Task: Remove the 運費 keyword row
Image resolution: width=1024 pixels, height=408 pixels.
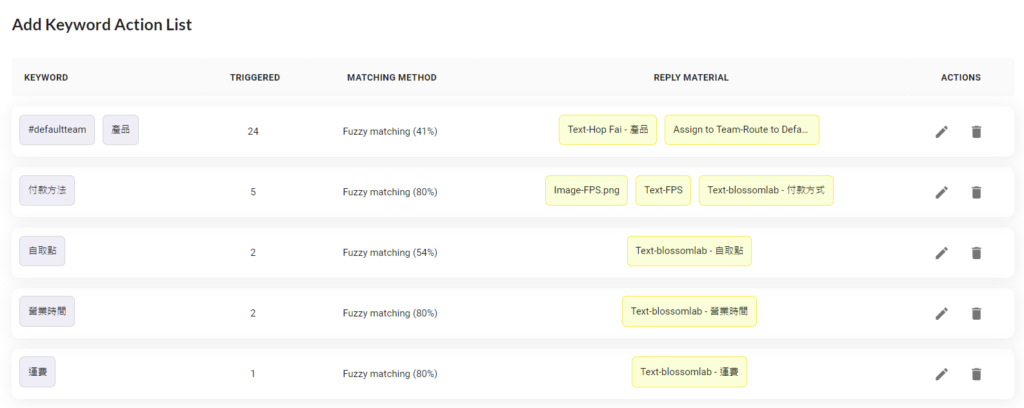Action: [x=976, y=374]
